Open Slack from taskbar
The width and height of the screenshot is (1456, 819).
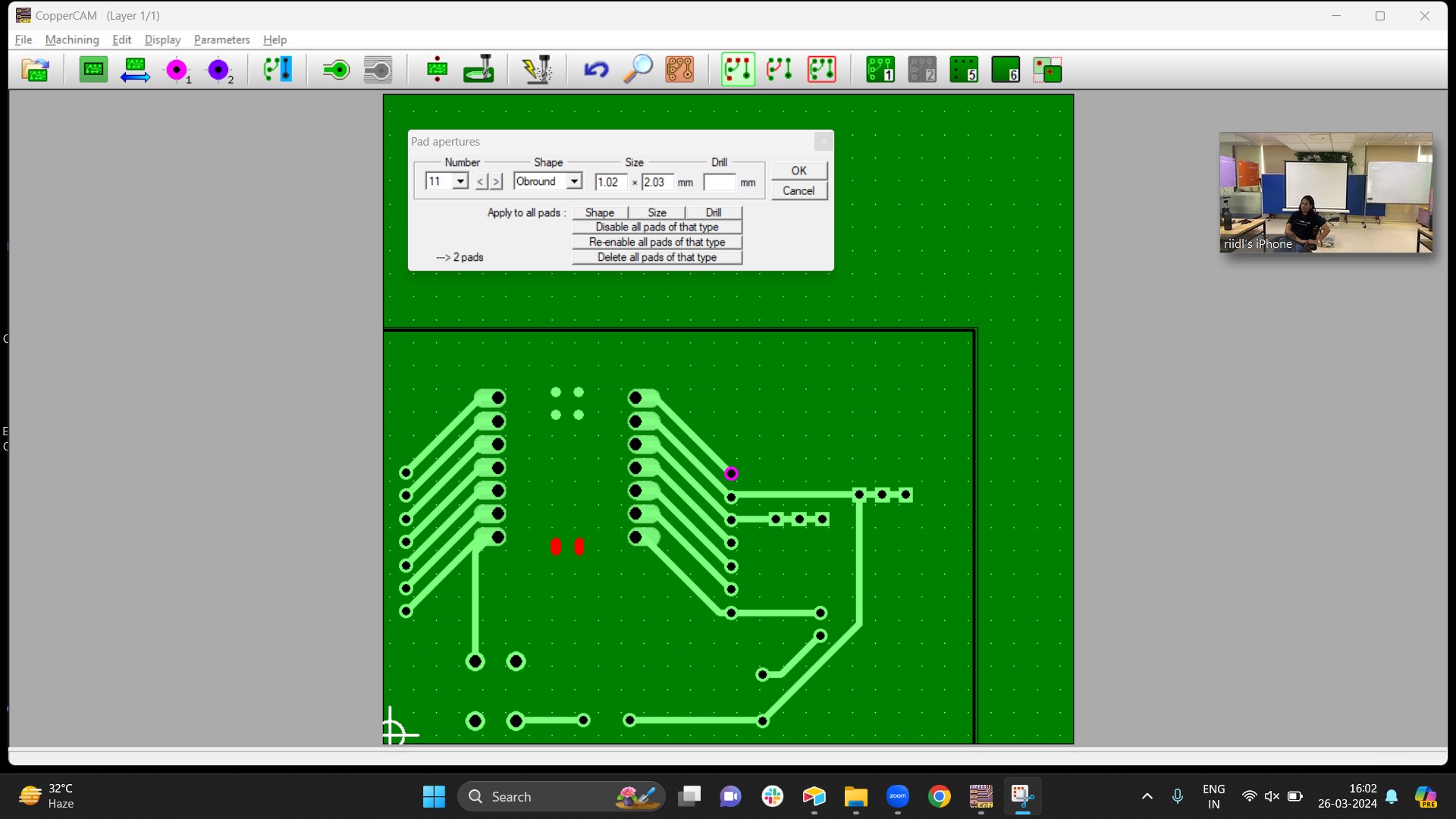tap(773, 796)
